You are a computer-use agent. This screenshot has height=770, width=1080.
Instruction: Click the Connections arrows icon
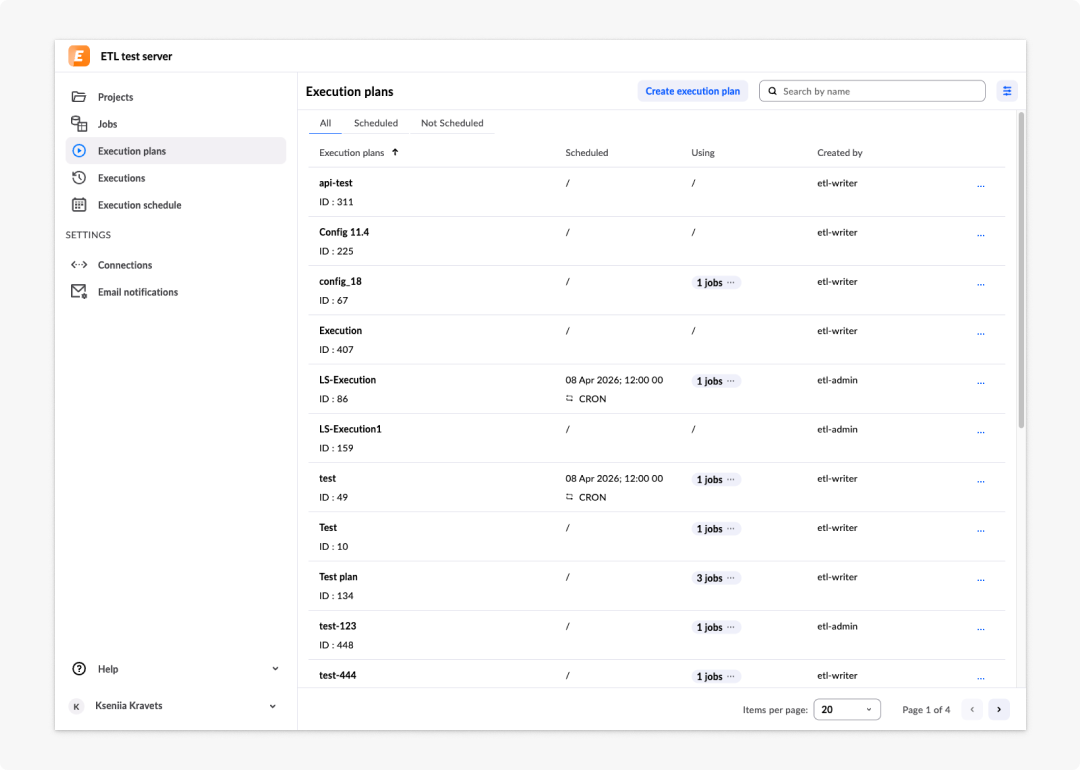(79, 264)
